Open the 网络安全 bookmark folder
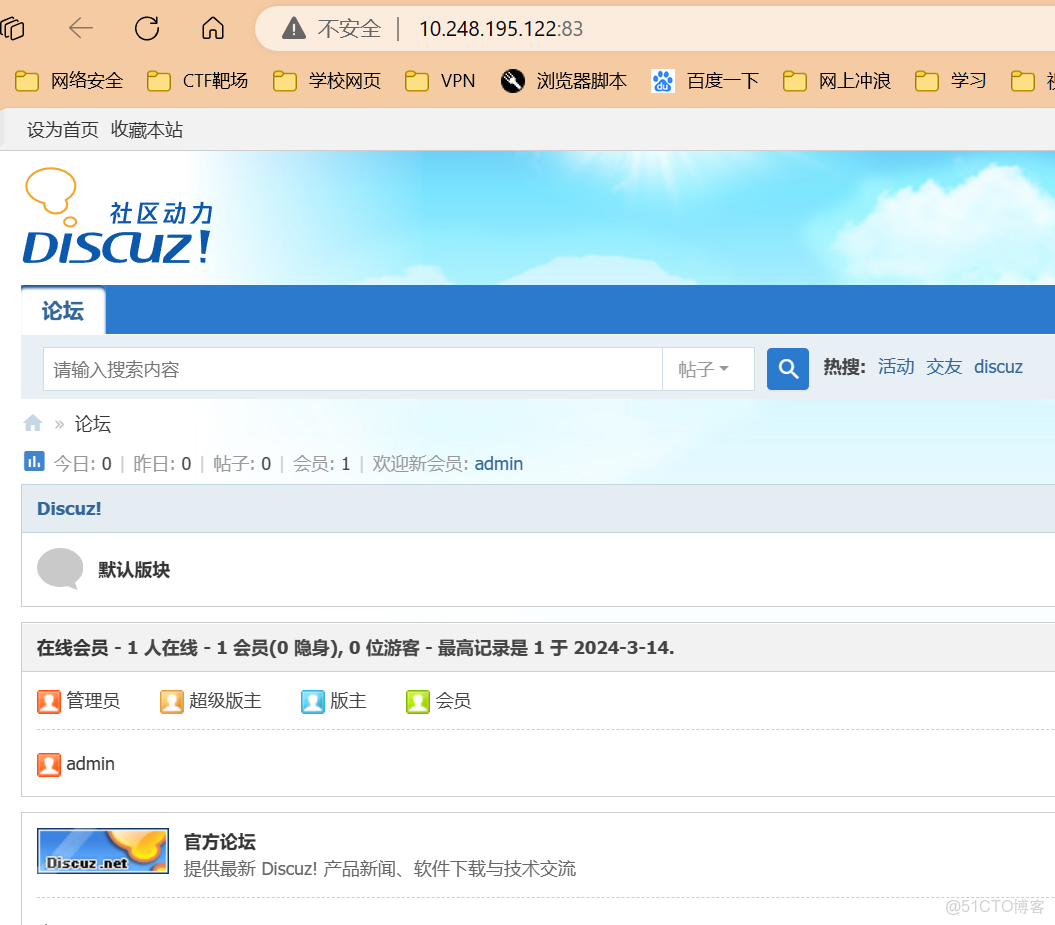The image size is (1055, 925). 69,81
